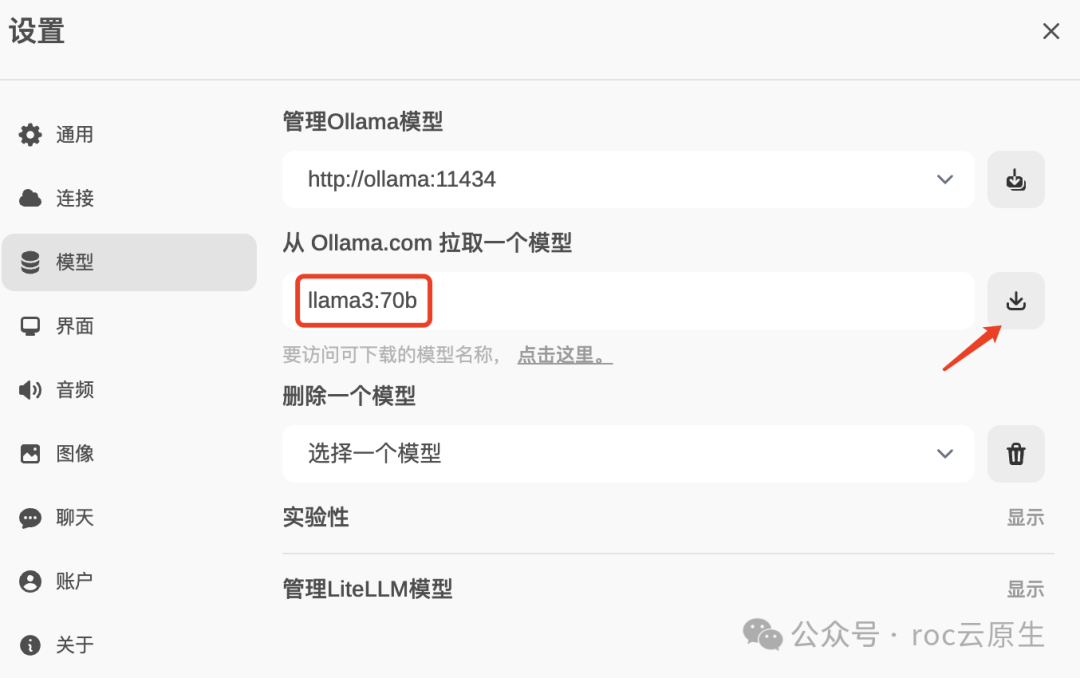This screenshot has width=1080, height=678.
Task: Click the Audio speaker icon
Action: [31, 390]
